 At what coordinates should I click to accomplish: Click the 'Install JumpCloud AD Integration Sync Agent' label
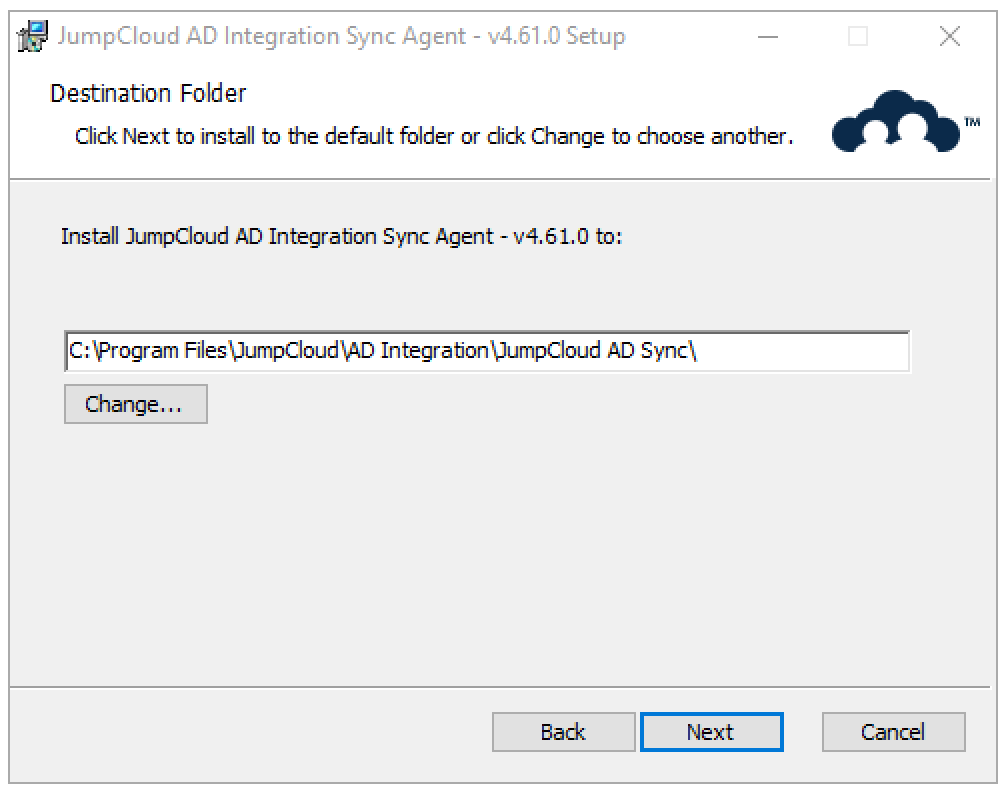pos(341,237)
